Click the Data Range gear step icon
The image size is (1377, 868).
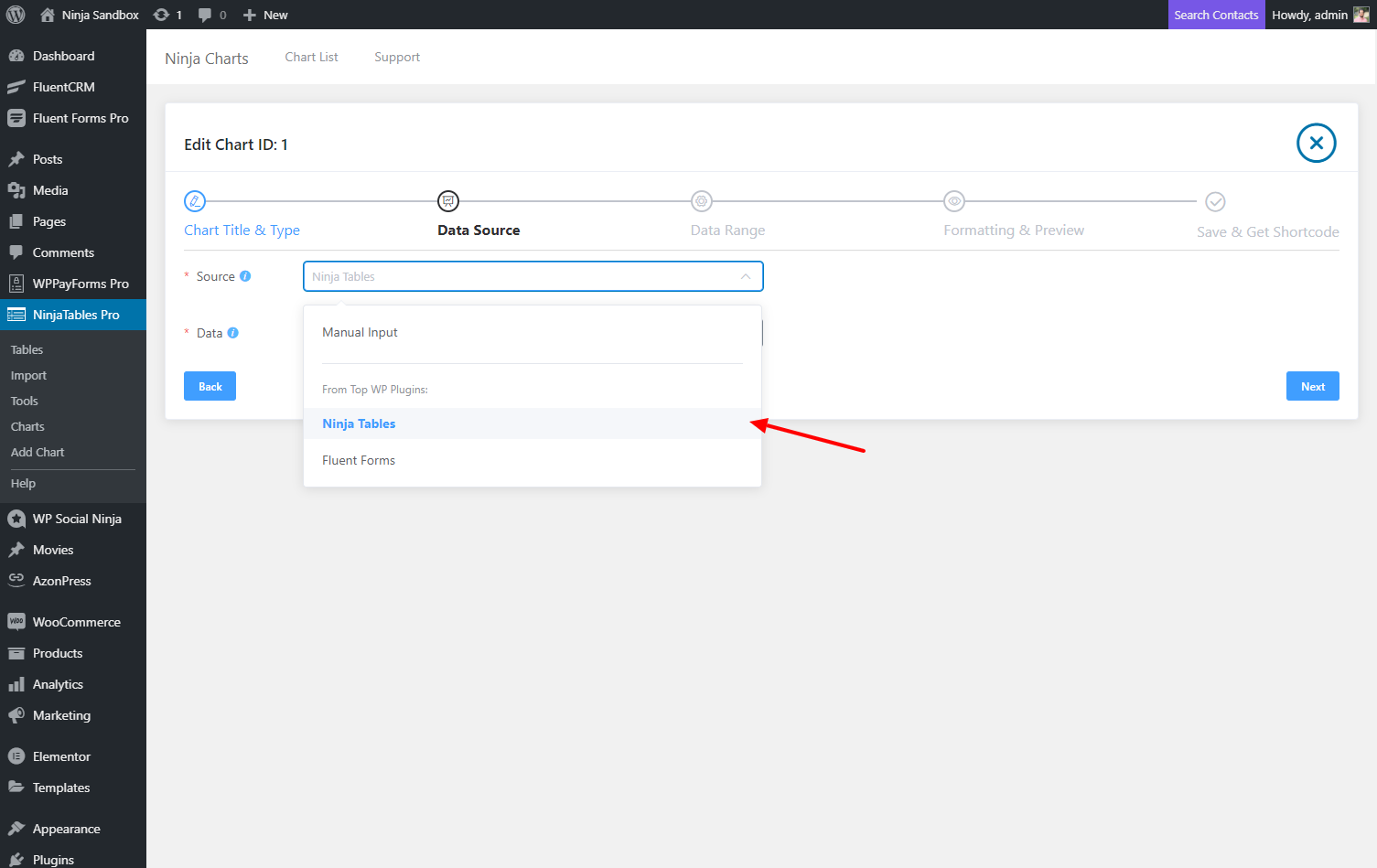701,201
